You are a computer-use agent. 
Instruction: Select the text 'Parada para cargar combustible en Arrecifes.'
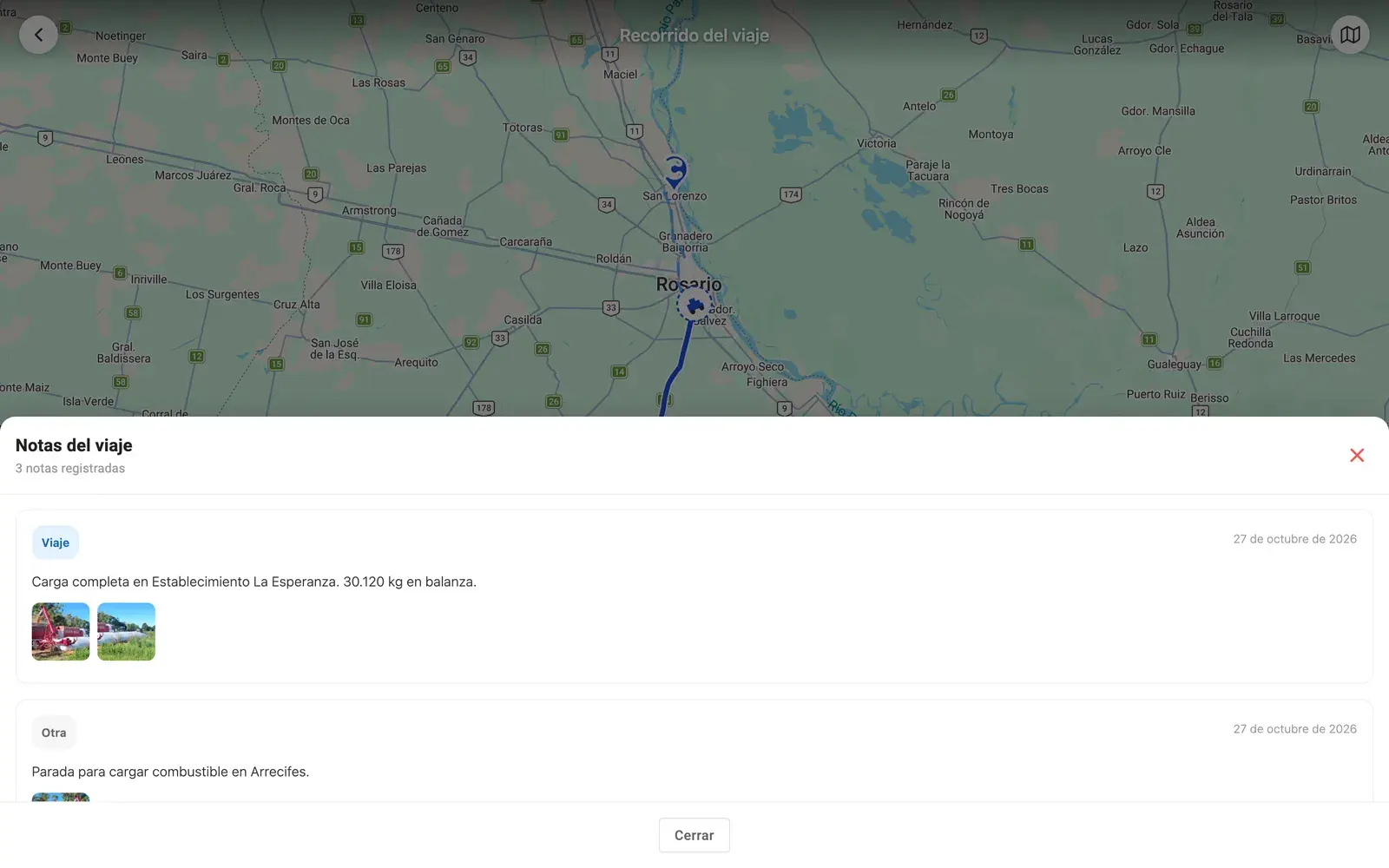click(x=170, y=772)
